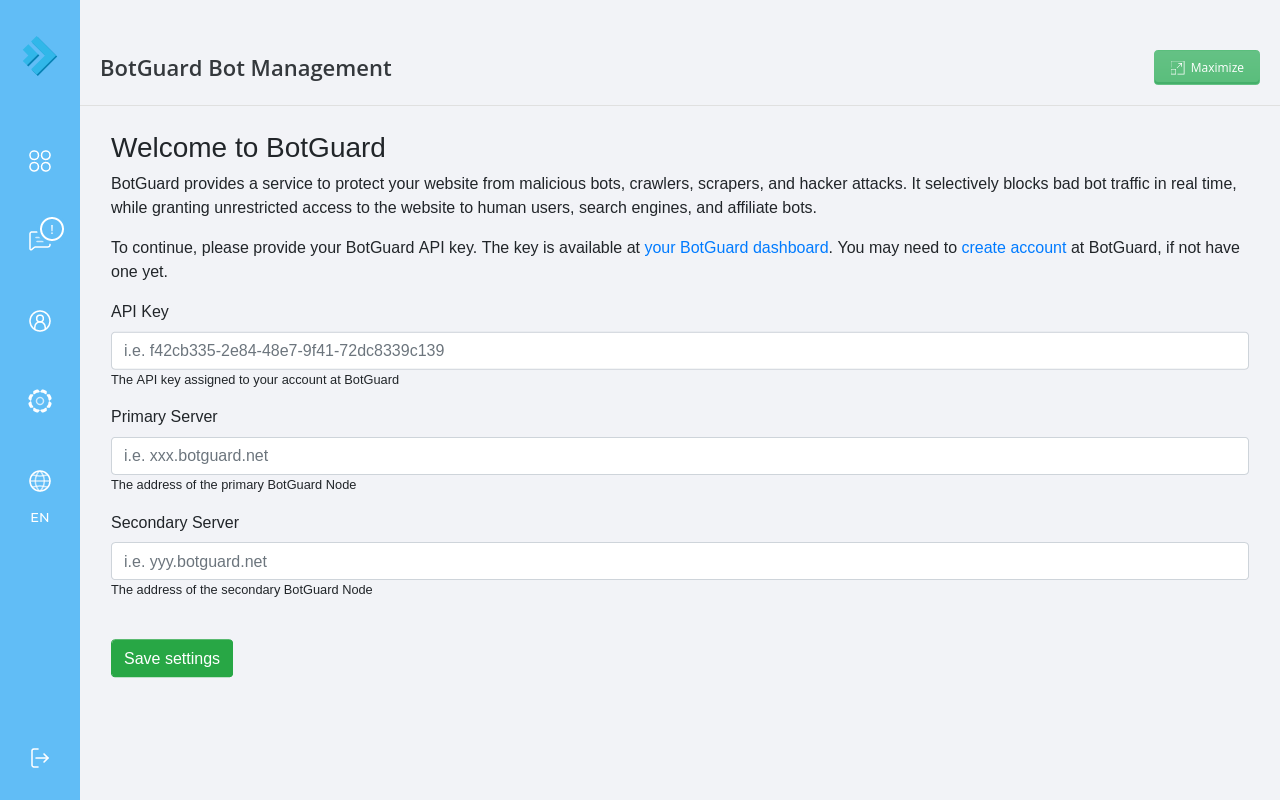The width and height of the screenshot is (1280, 800).
Task: Open the language globe icon
Action: coord(40,481)
